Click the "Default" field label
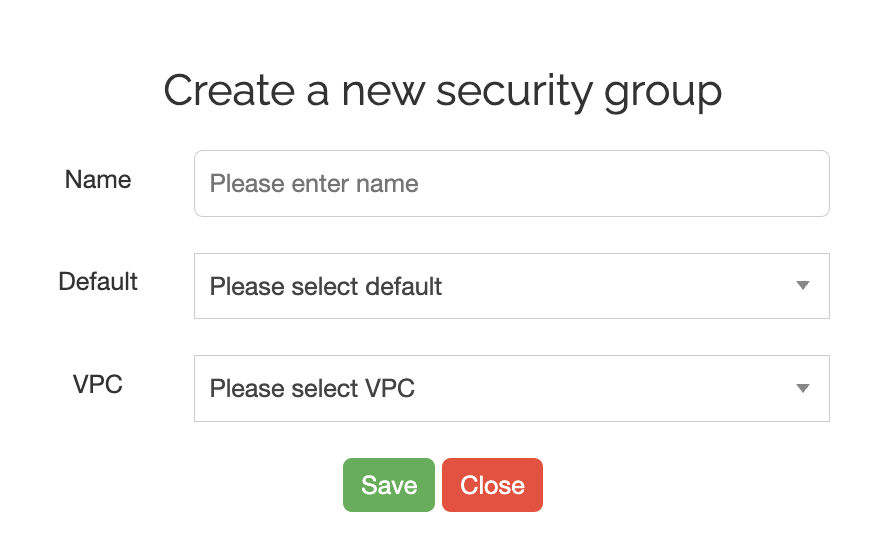The height and width of the screenshot is (542, 886). click(x=98, y=282)
